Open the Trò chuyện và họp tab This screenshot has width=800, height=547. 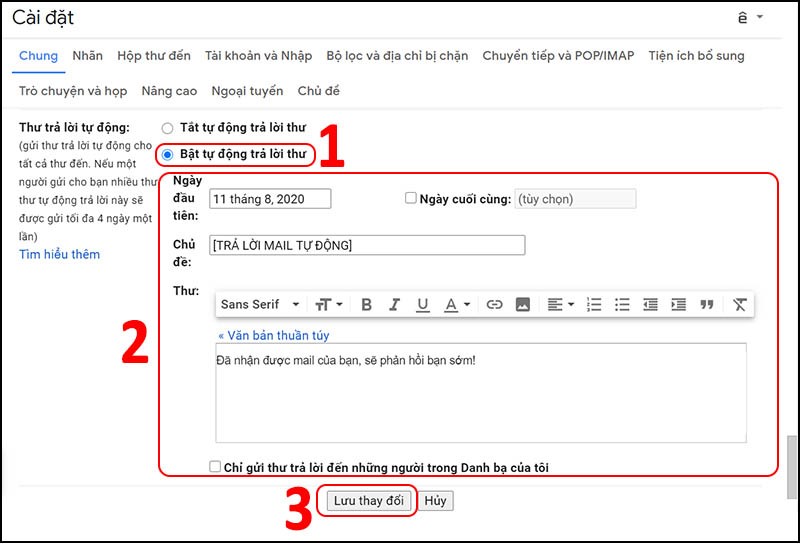[x=73, y=91]
